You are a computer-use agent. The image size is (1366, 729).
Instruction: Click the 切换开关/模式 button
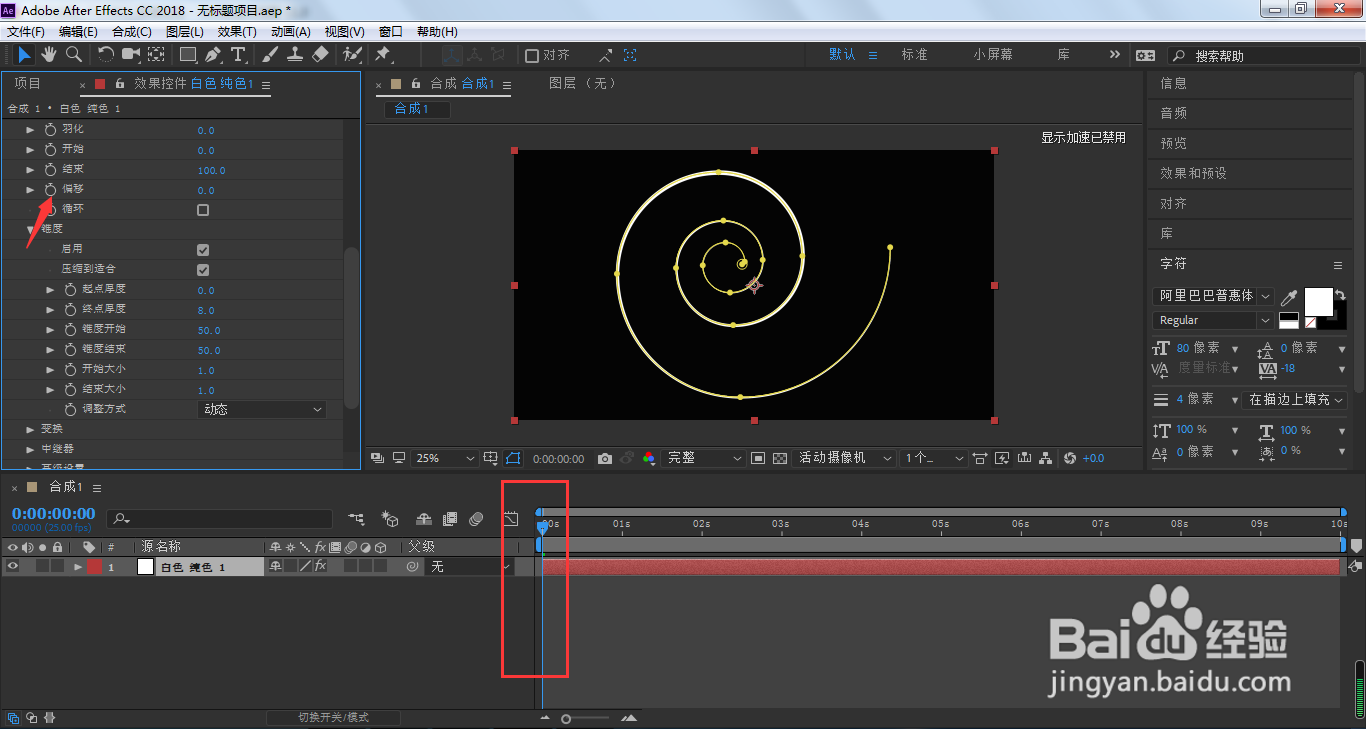pyautogui.click(x=333, y=717)
